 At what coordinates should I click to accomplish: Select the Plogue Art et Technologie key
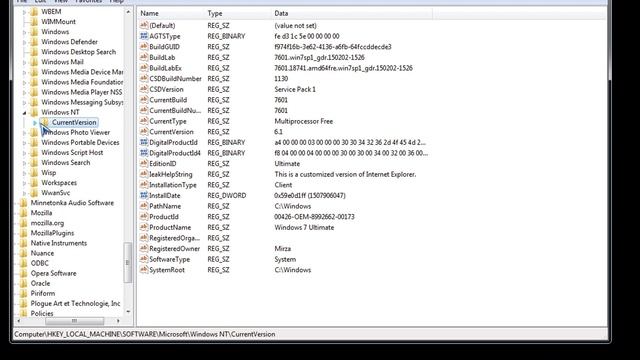(76, 303)
